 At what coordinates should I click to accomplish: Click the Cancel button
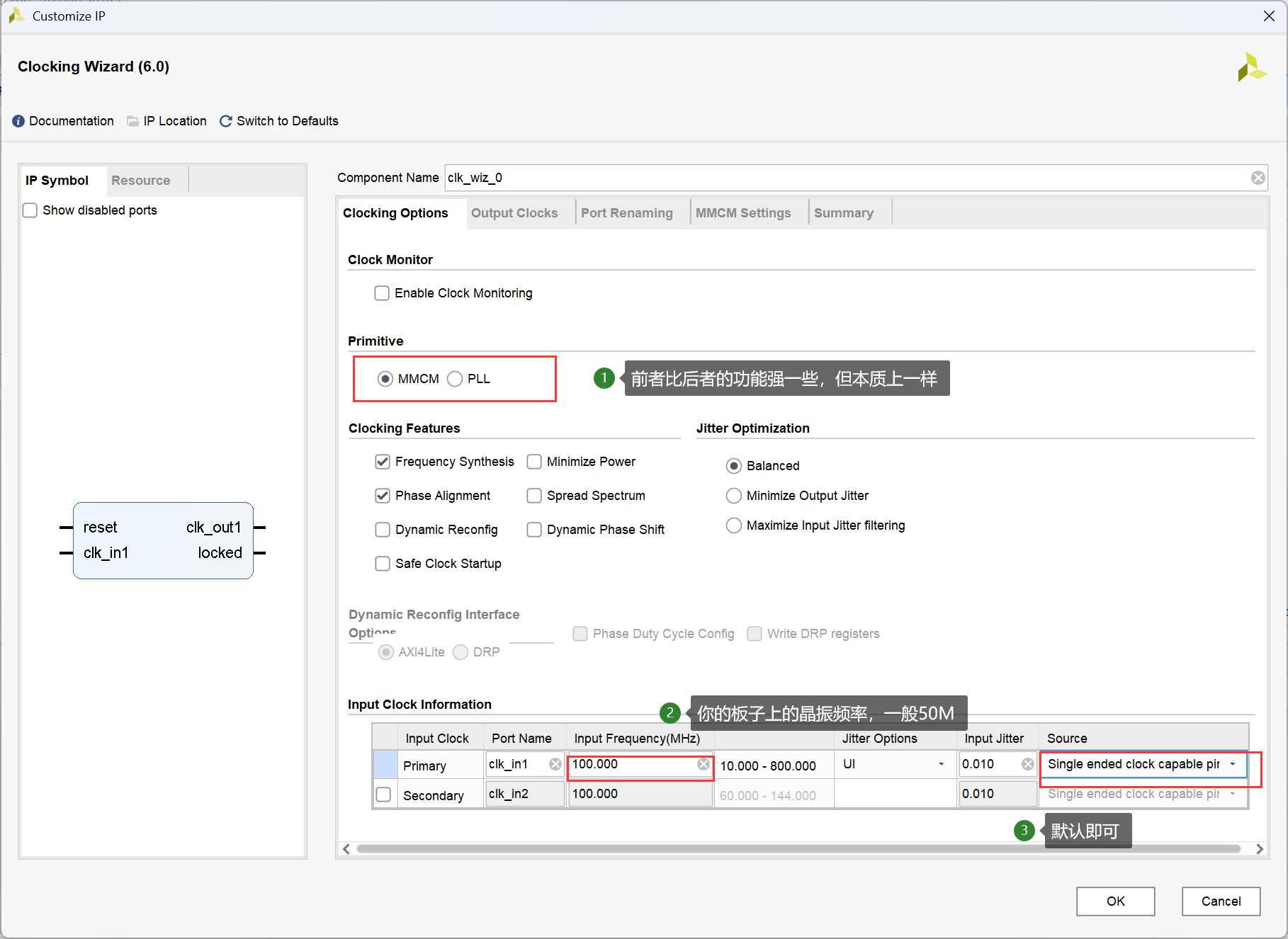(1221, 901)
